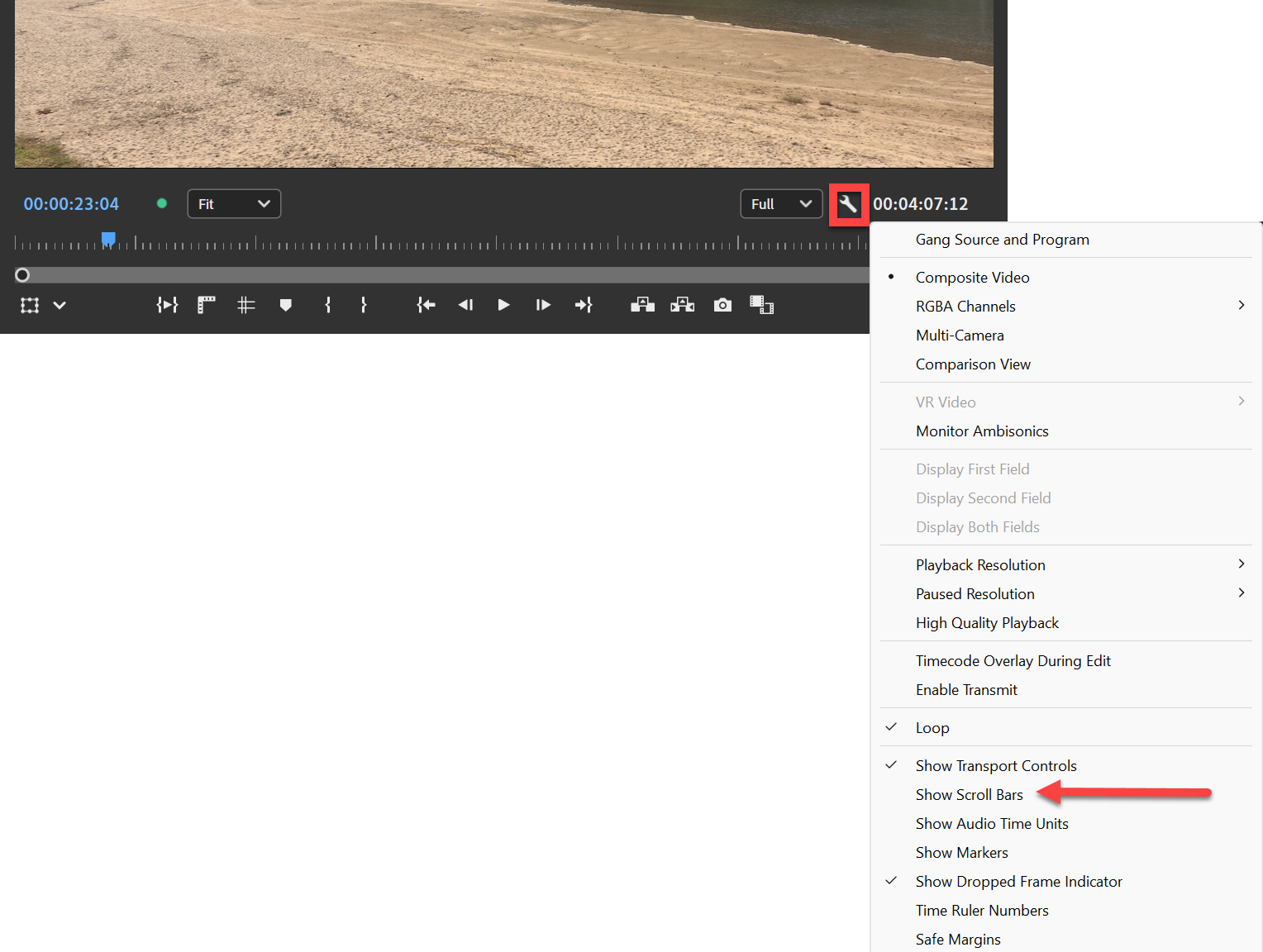This screenshot has width=1263, height=952.
Task: Enable High Quality Playback
Action: (x=987, y=622)
